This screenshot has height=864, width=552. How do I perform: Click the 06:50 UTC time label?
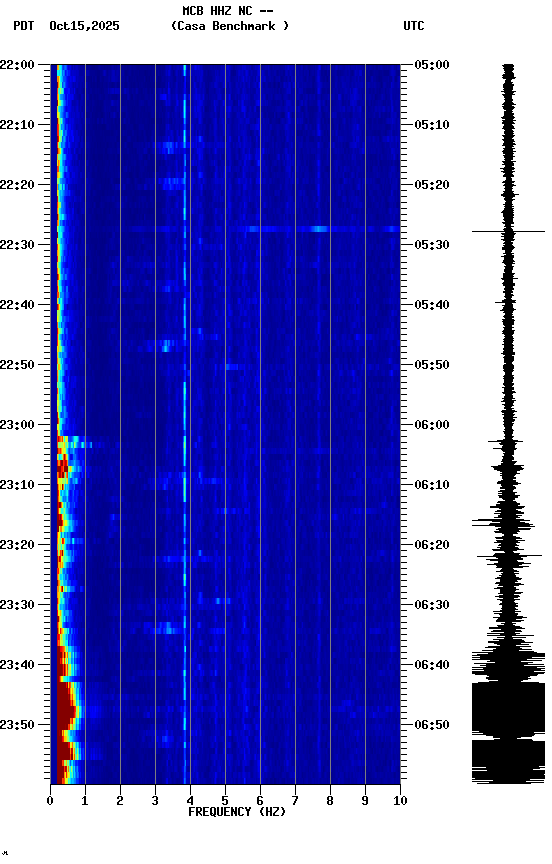[x=432, y=725]
